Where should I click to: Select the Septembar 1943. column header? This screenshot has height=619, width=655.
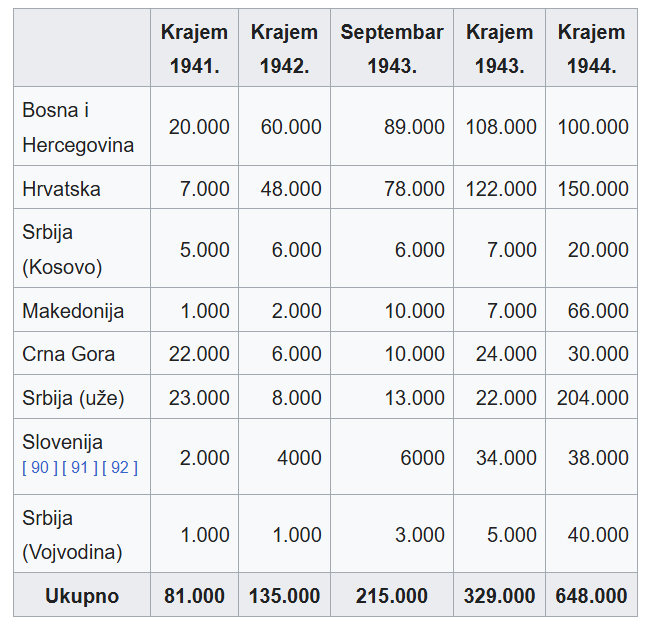391,49
